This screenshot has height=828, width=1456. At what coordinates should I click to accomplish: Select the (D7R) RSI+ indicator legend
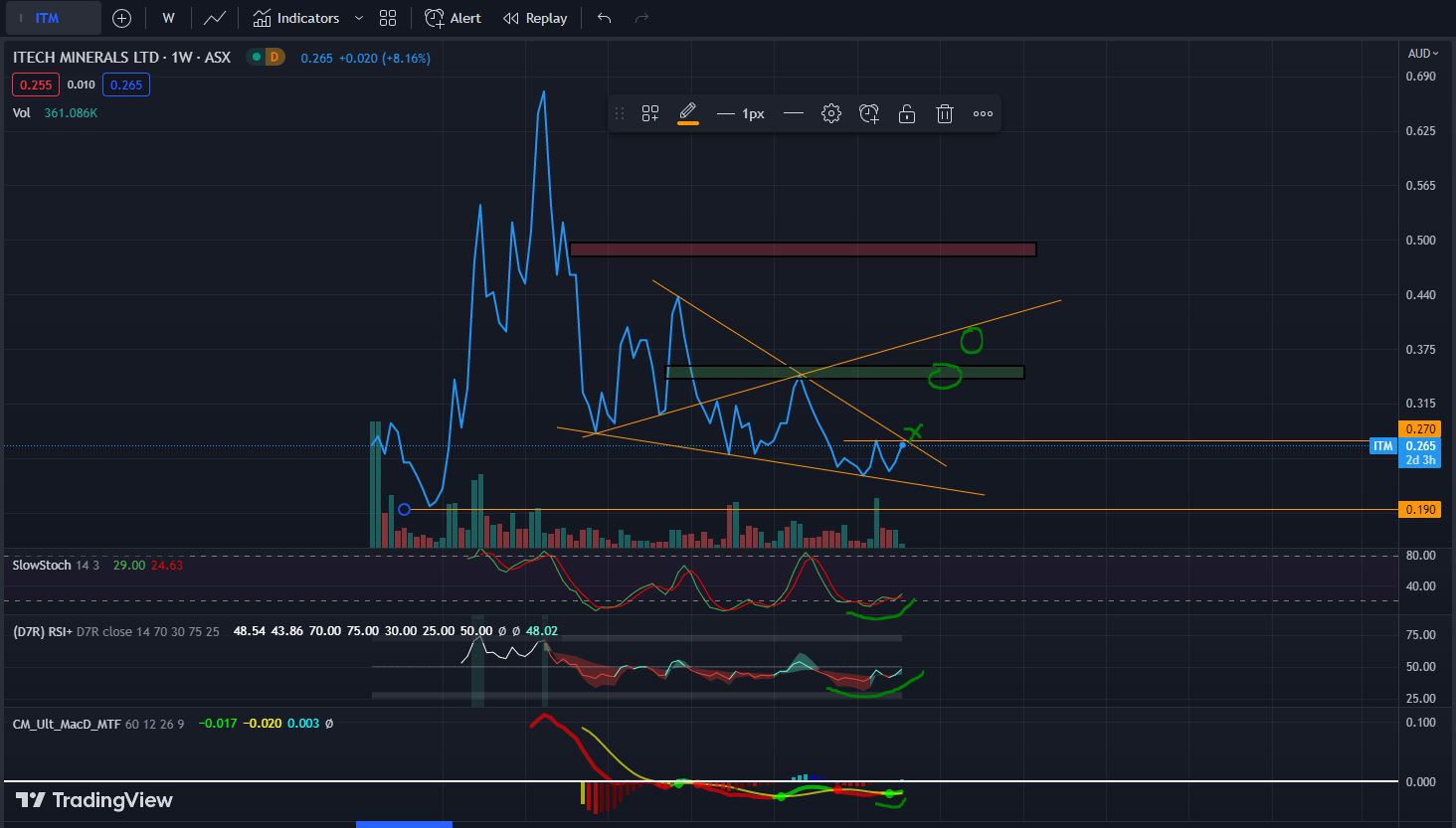point(115,631)
